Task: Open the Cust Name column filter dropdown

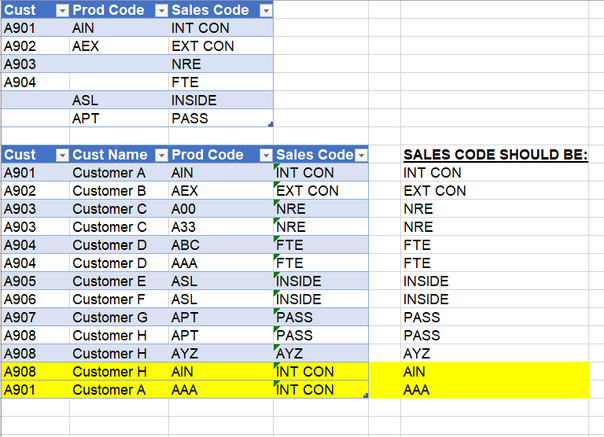Action: (162, 155)
